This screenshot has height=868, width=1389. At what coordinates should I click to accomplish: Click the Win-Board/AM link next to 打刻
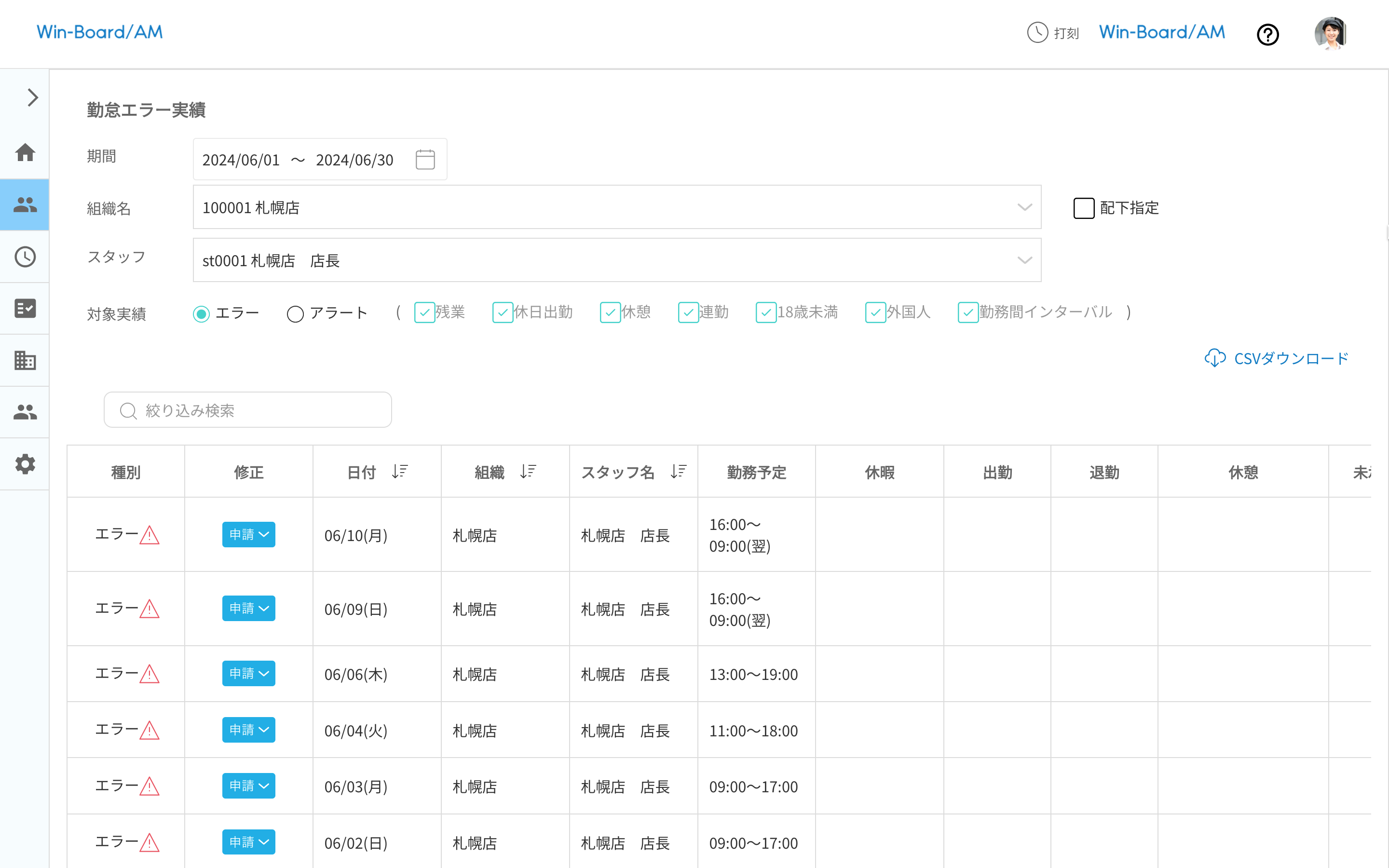pyautogui.click(x=1162, y=33)
